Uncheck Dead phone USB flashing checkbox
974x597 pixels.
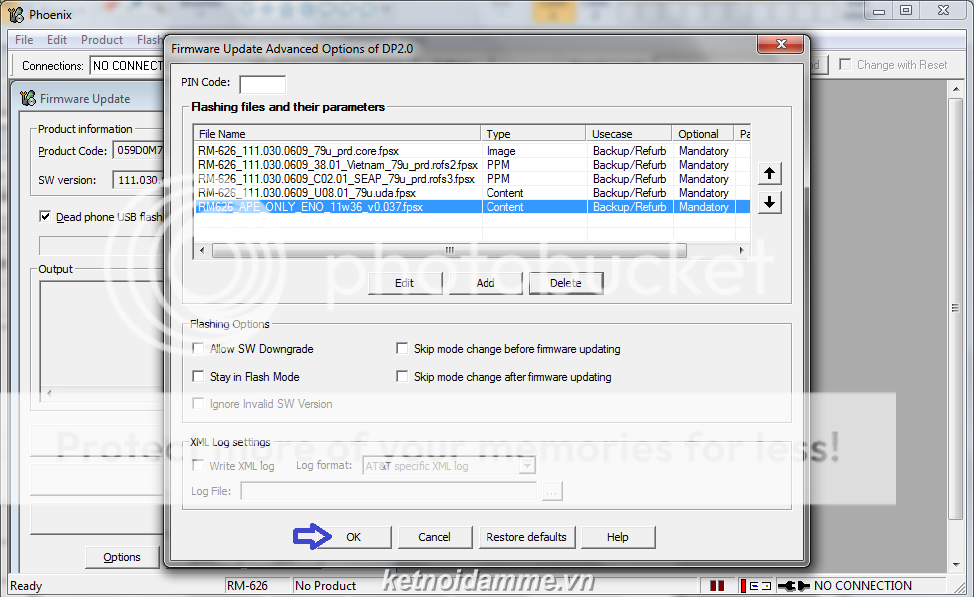(x=45, y=216)
